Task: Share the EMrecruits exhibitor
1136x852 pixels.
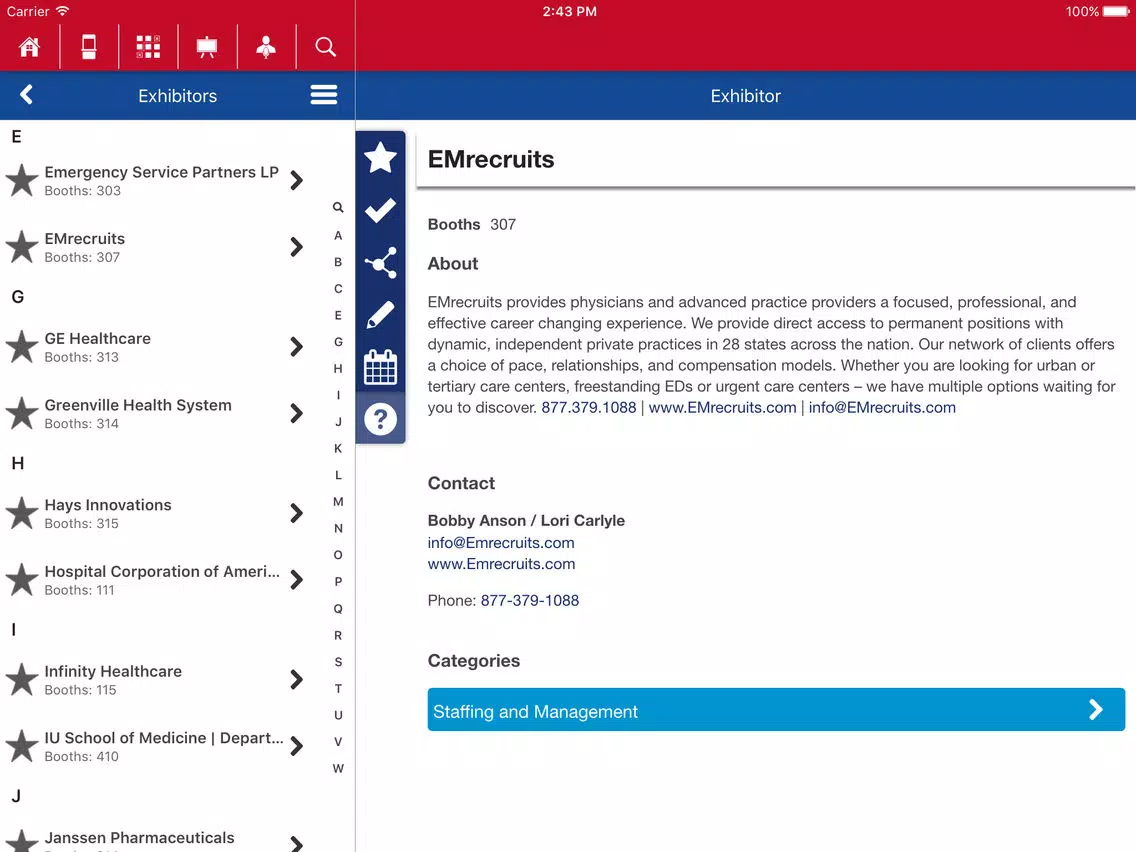Action: tap(380, 262)
